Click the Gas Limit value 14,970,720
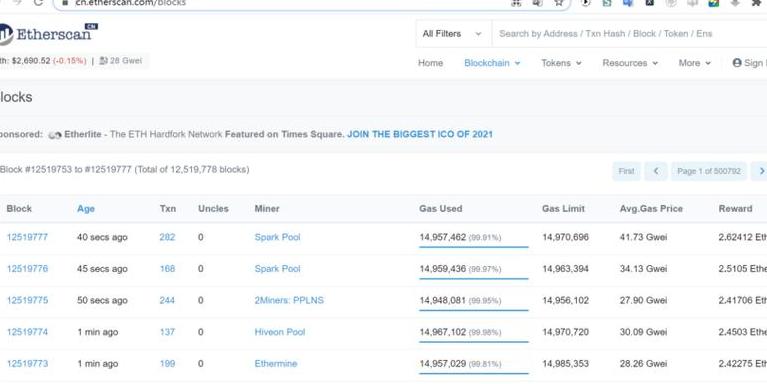The image size is (767, 384). pos(565,332)
